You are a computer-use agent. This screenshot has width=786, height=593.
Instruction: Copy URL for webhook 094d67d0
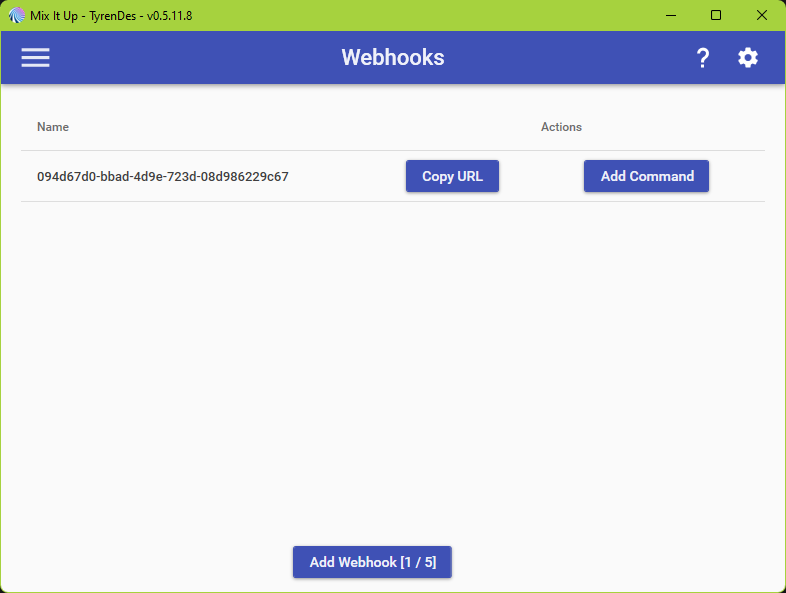452,176
